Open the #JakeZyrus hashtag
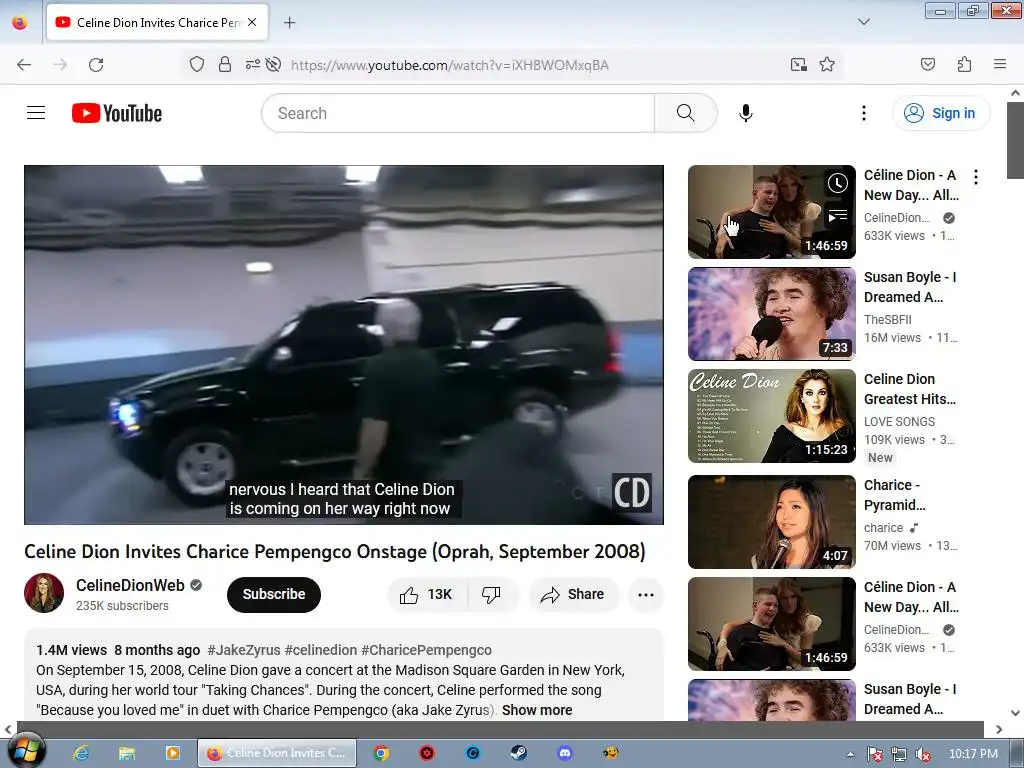This screenshot has height=768, width=1024. [244, 650]
